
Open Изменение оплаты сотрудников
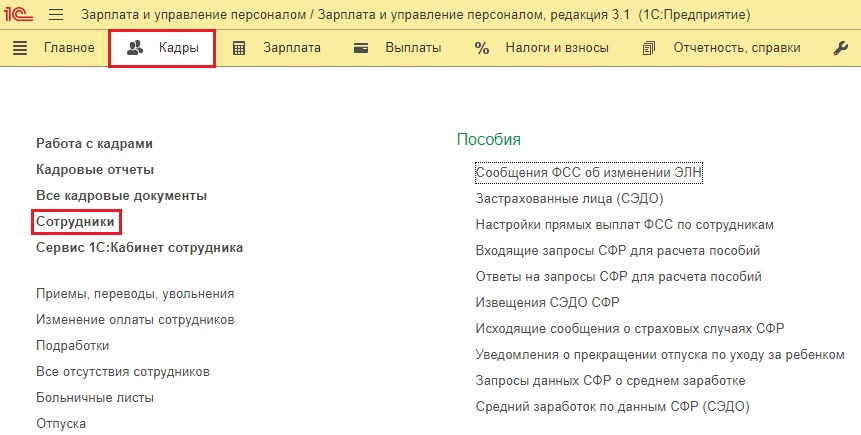tap(135, 320)
